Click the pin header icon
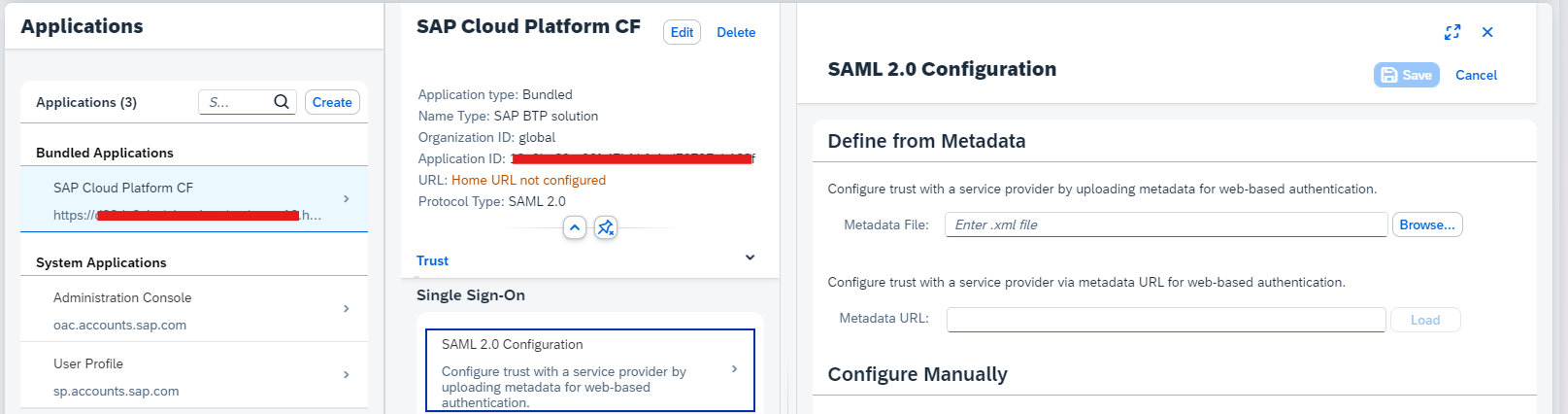1568x414 pixels. pos(606,227)
